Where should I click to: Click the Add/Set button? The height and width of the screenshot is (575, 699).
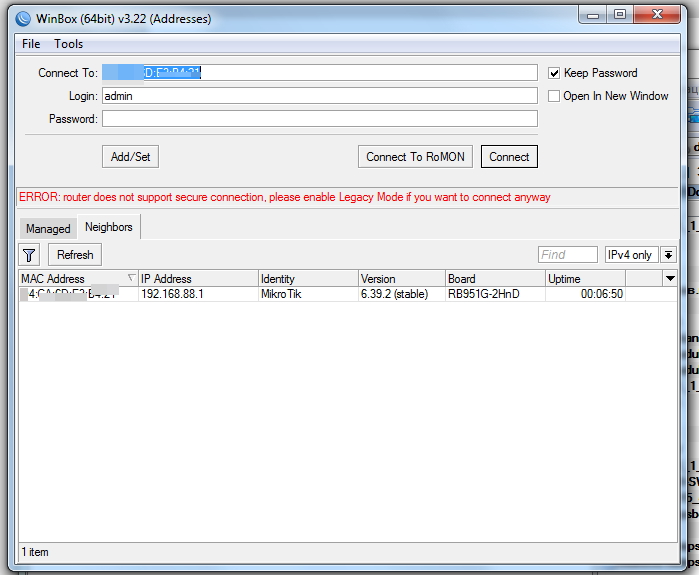130,157
